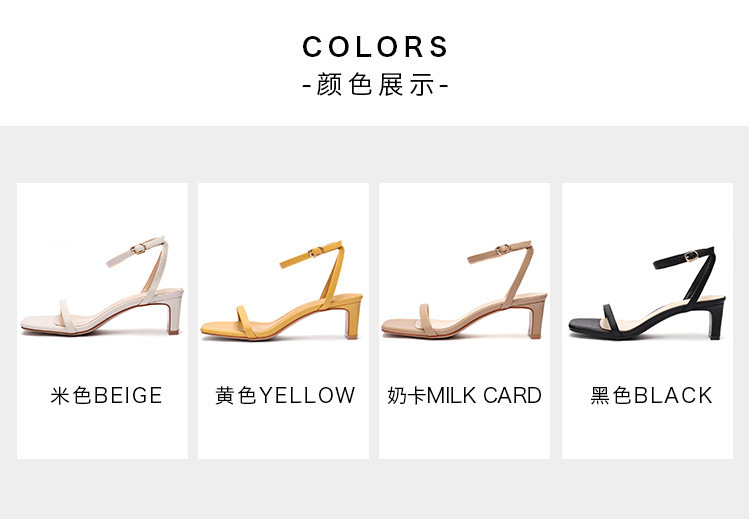Select the yellow sandal image
The image size is (750, 529).
[282, 290]
